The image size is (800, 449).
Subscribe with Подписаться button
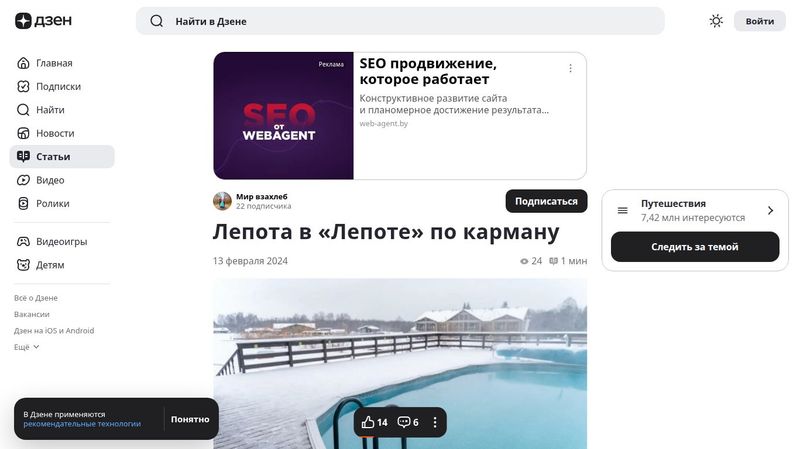(546, 201)
